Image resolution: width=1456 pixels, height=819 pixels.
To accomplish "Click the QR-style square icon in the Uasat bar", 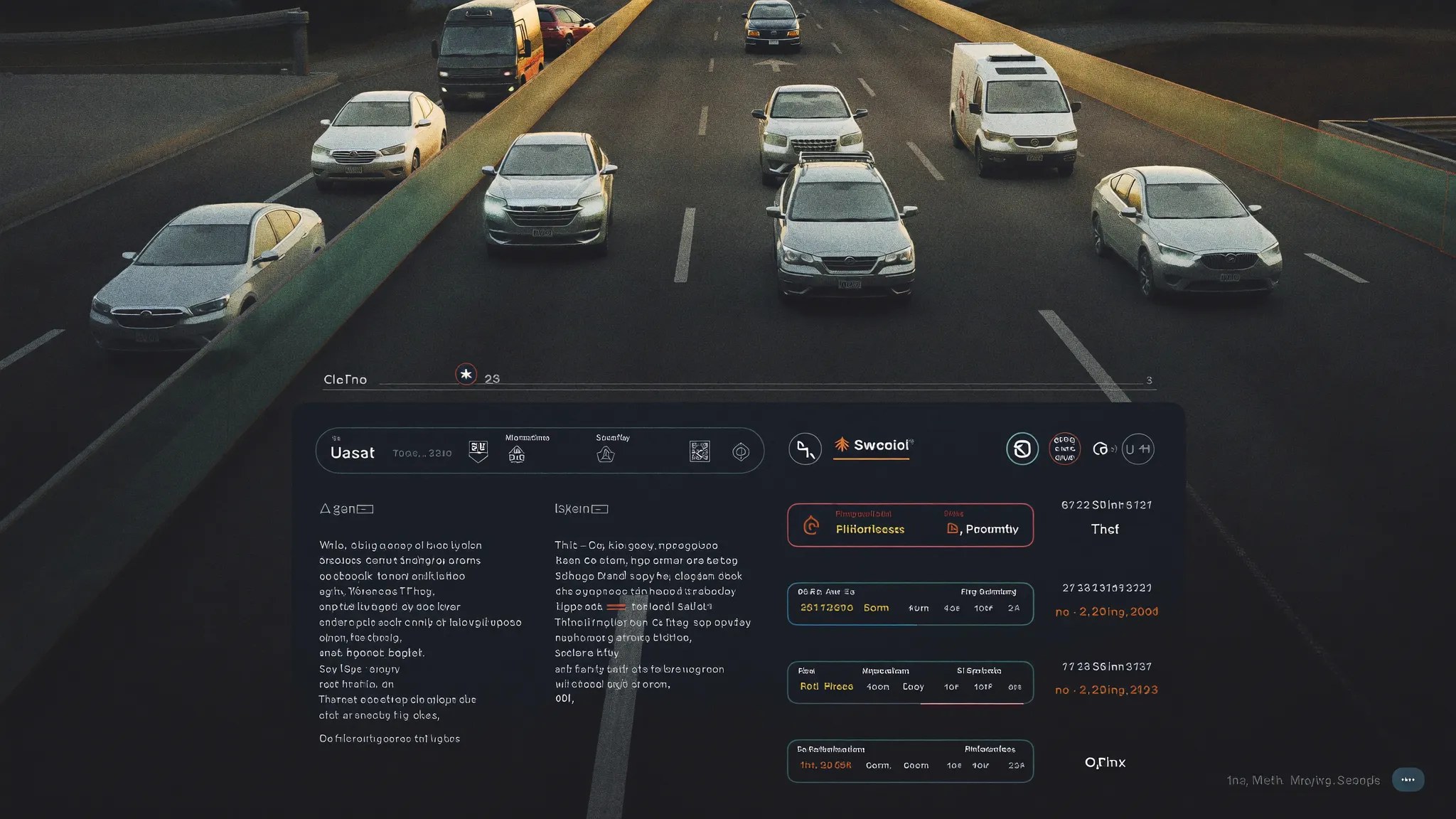I will (700, 451).
